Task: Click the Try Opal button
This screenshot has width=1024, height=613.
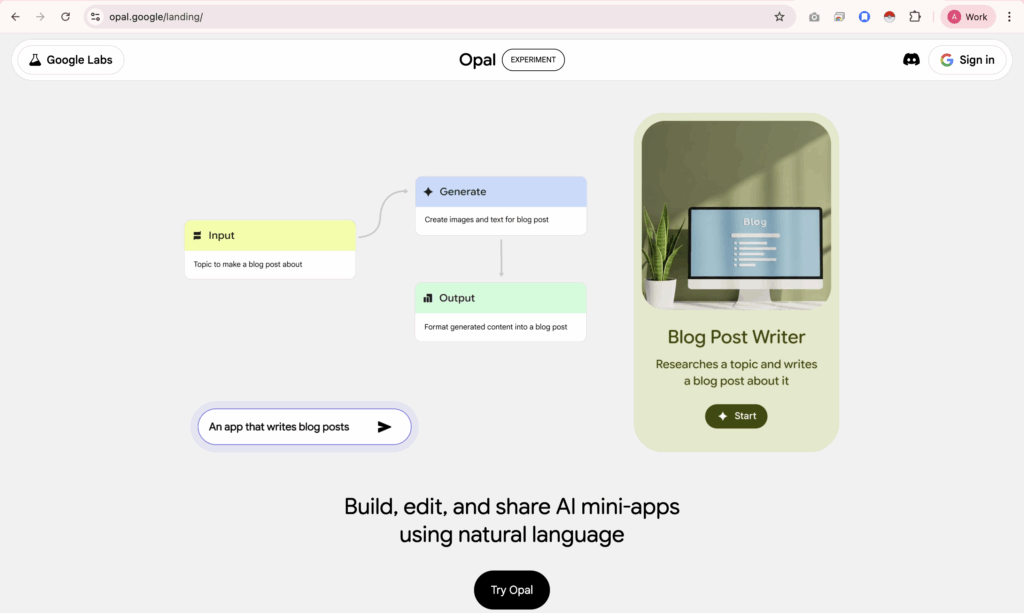Action: (511, 590)
